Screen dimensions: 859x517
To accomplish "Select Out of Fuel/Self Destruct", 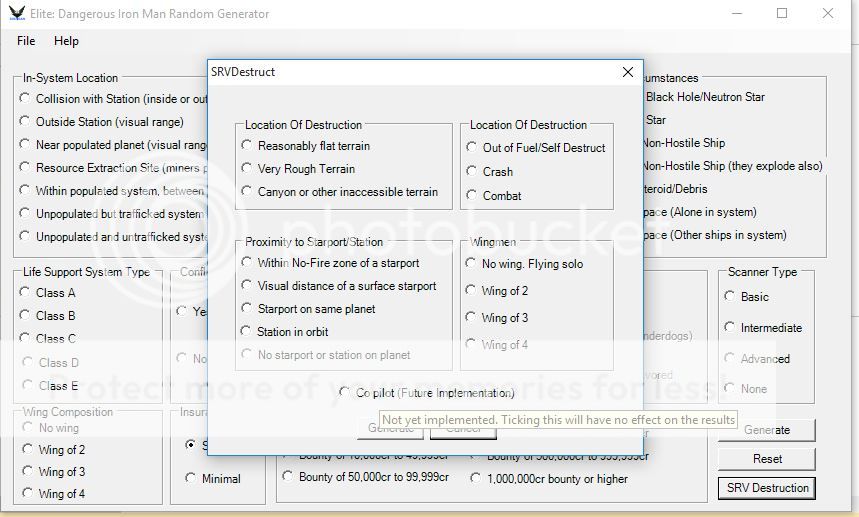I will click(x=536, y=147).
